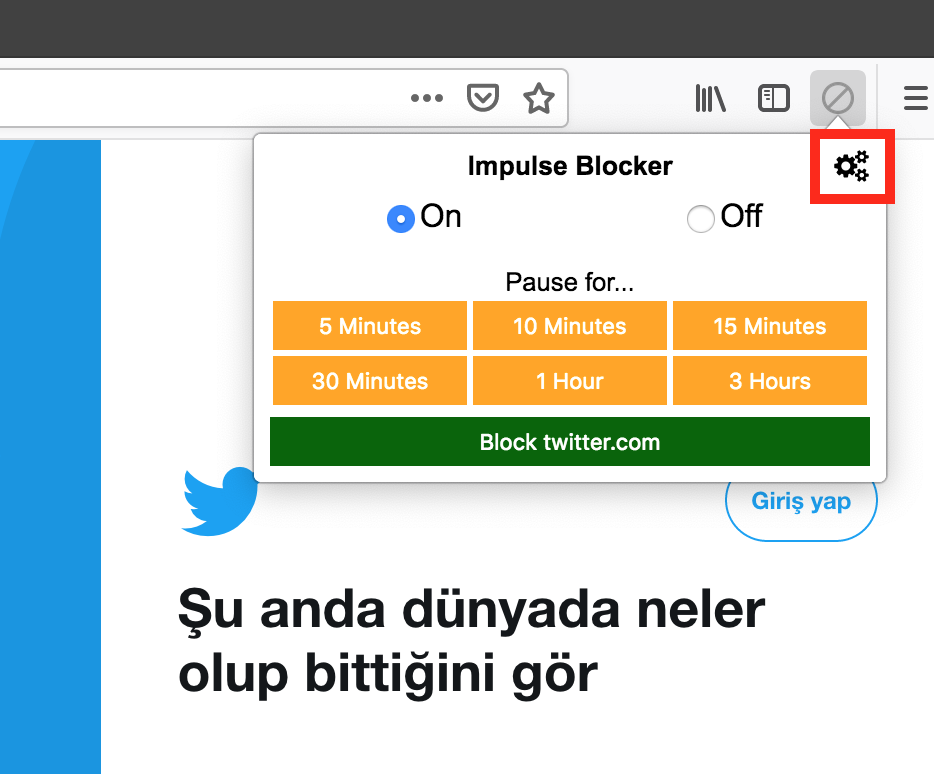Pause blocking for 30 Minutes
The image size is (934, 774).
[x=370, y=381]
